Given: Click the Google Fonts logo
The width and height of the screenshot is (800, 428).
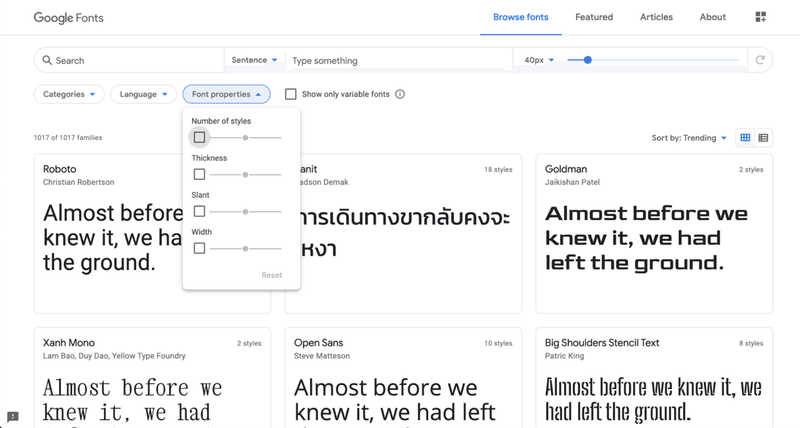Looking at the screenshot, I should [x=68, y=17].
